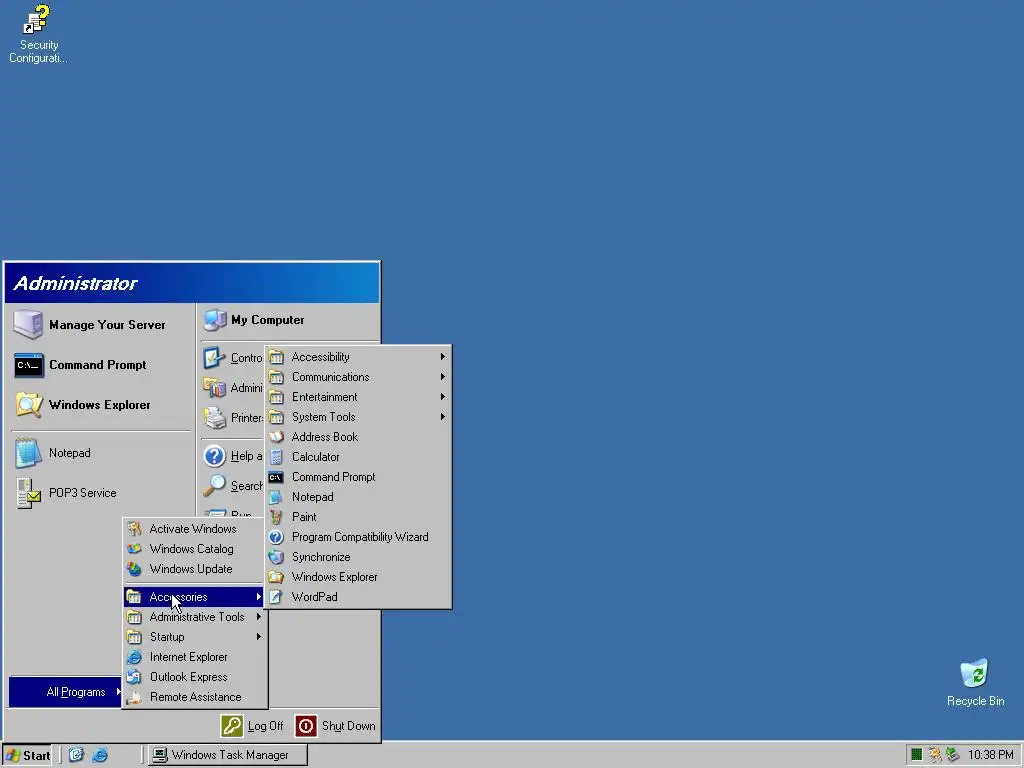Click the Administrator user name header
The height and width of the screenshot is (768, 1024).
[x=75, y=283]
